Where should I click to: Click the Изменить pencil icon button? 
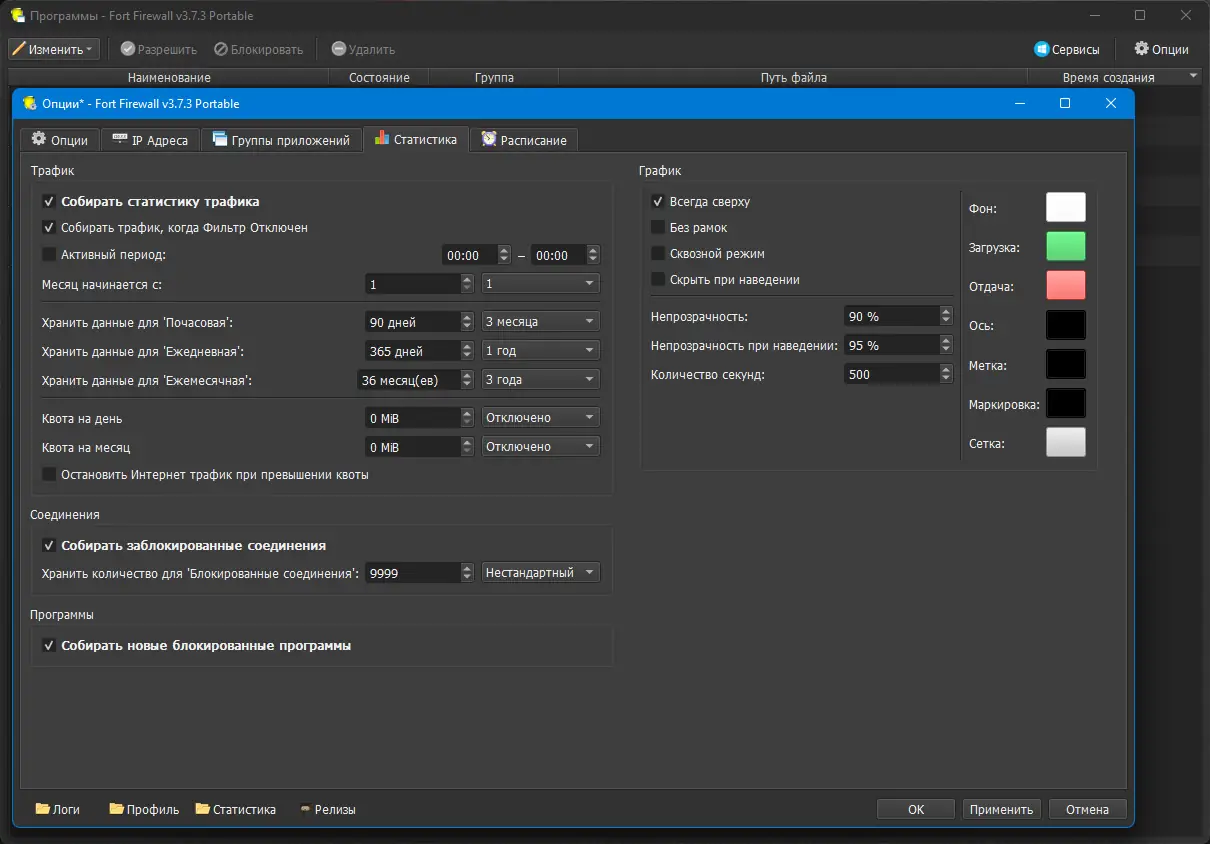pyautogui.click(x=19, y=49)
